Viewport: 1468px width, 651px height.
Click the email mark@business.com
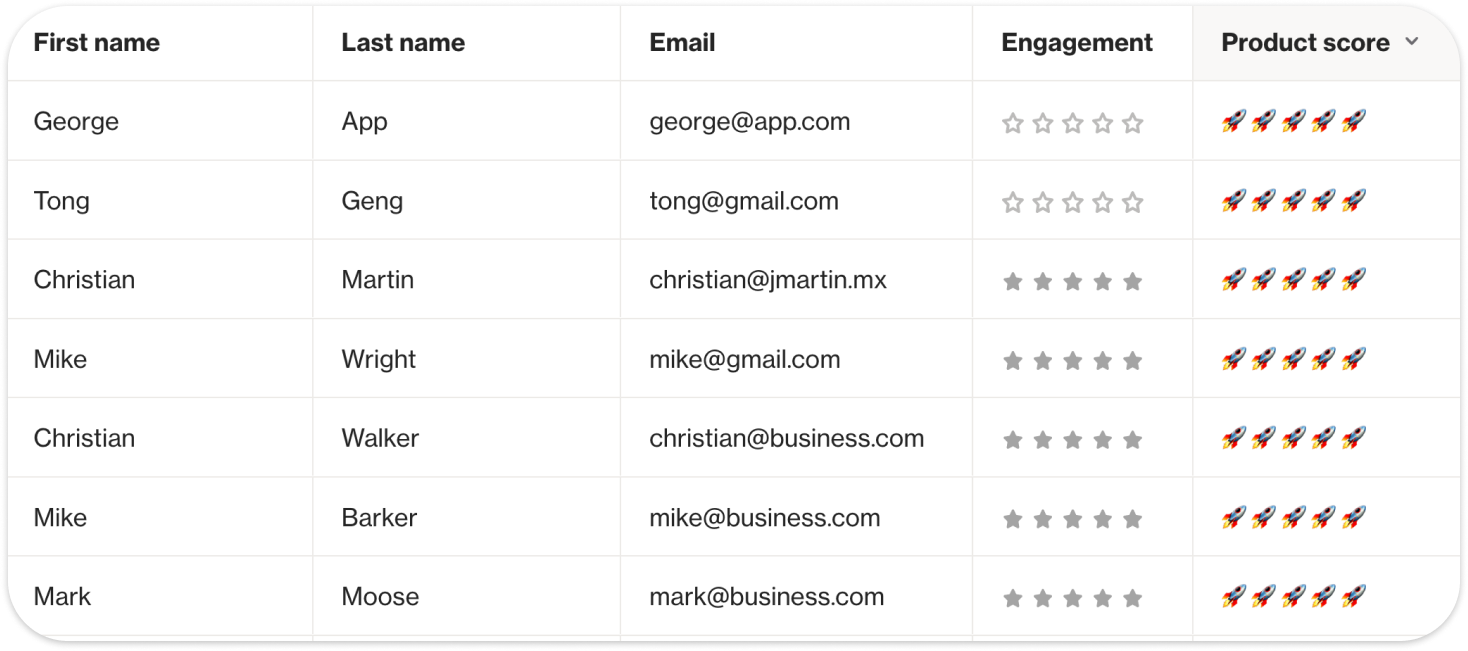[x=767, y=597]
